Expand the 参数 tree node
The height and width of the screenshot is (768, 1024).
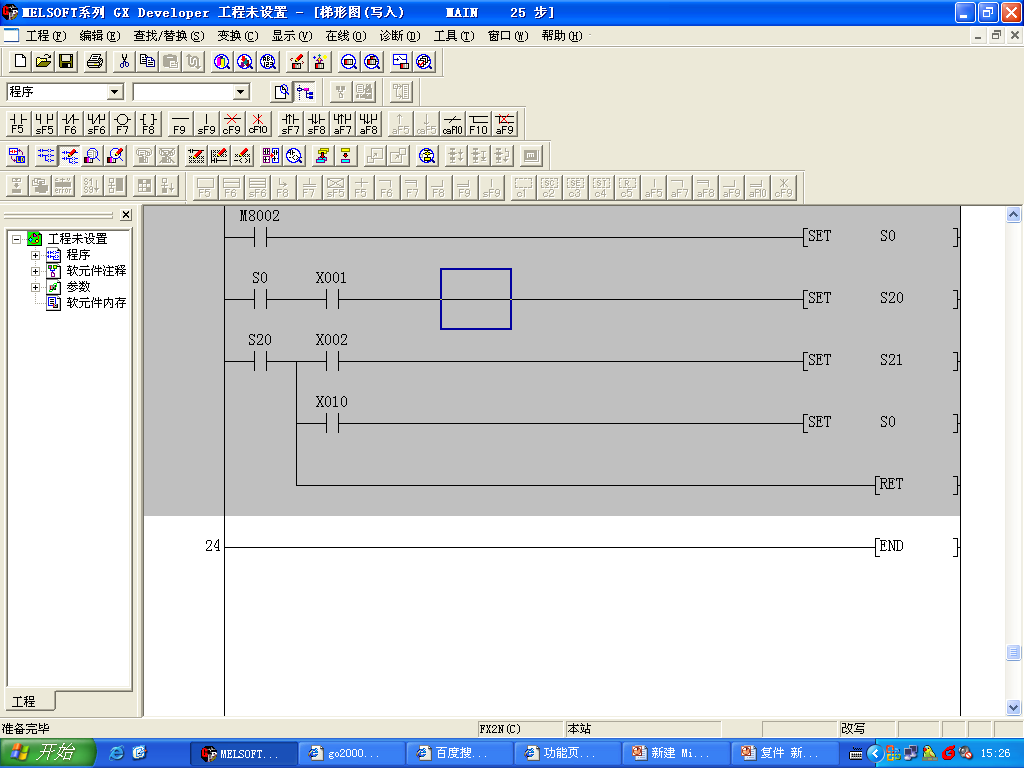click(x=36, y=287)
